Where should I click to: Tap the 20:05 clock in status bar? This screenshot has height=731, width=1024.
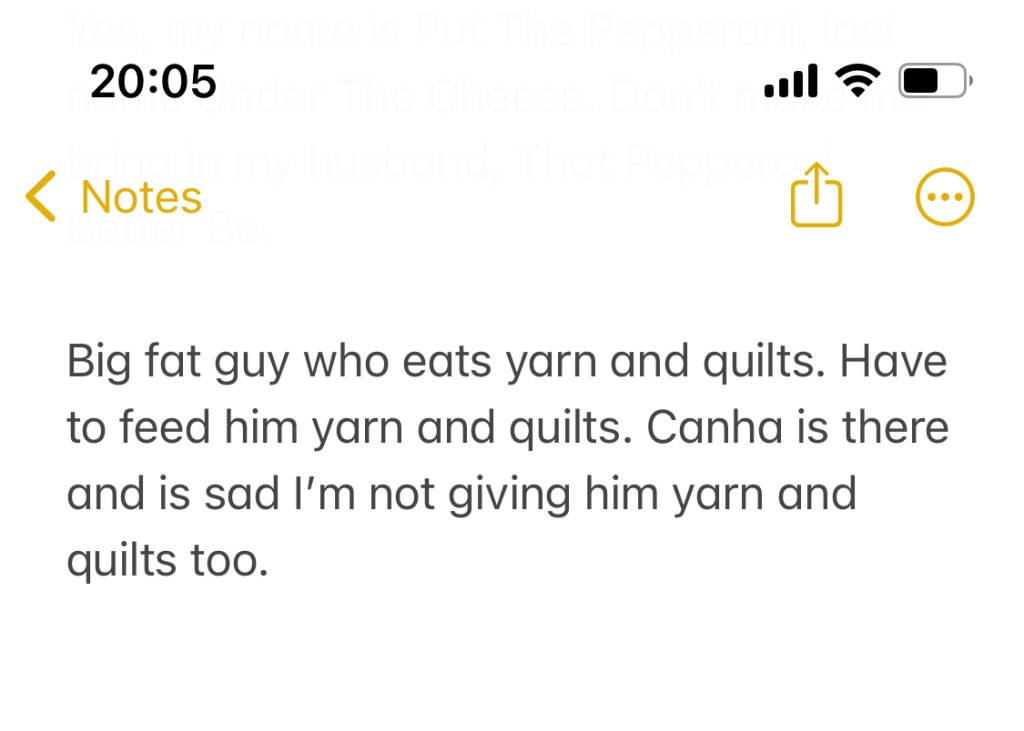(153, 80)
